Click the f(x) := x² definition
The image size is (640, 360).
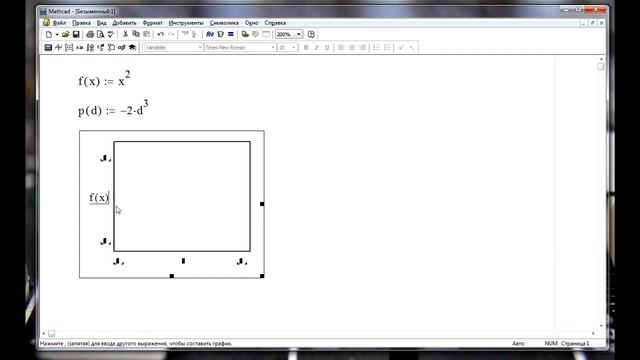pos(104,78)
